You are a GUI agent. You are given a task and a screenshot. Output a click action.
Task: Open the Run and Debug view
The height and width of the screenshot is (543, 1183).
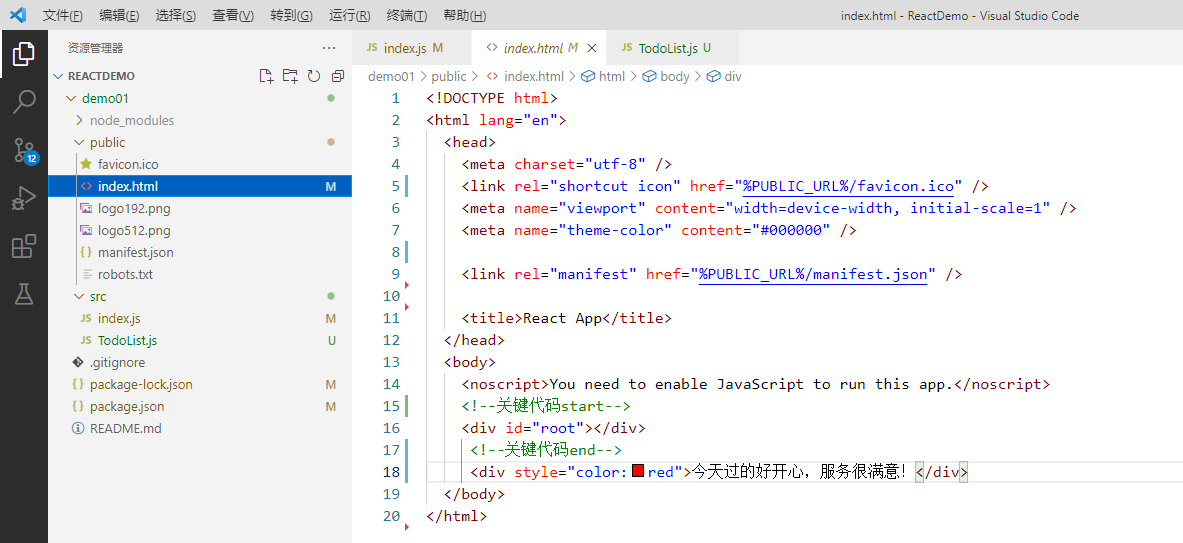[x=24, y=199]
